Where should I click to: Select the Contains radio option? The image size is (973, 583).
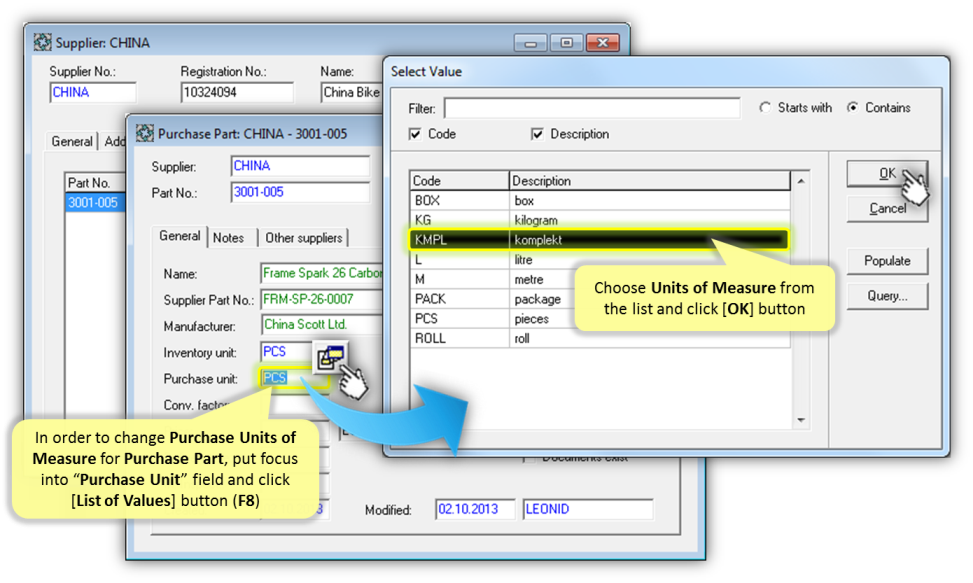pyautogui.click(x=852, y=108)
